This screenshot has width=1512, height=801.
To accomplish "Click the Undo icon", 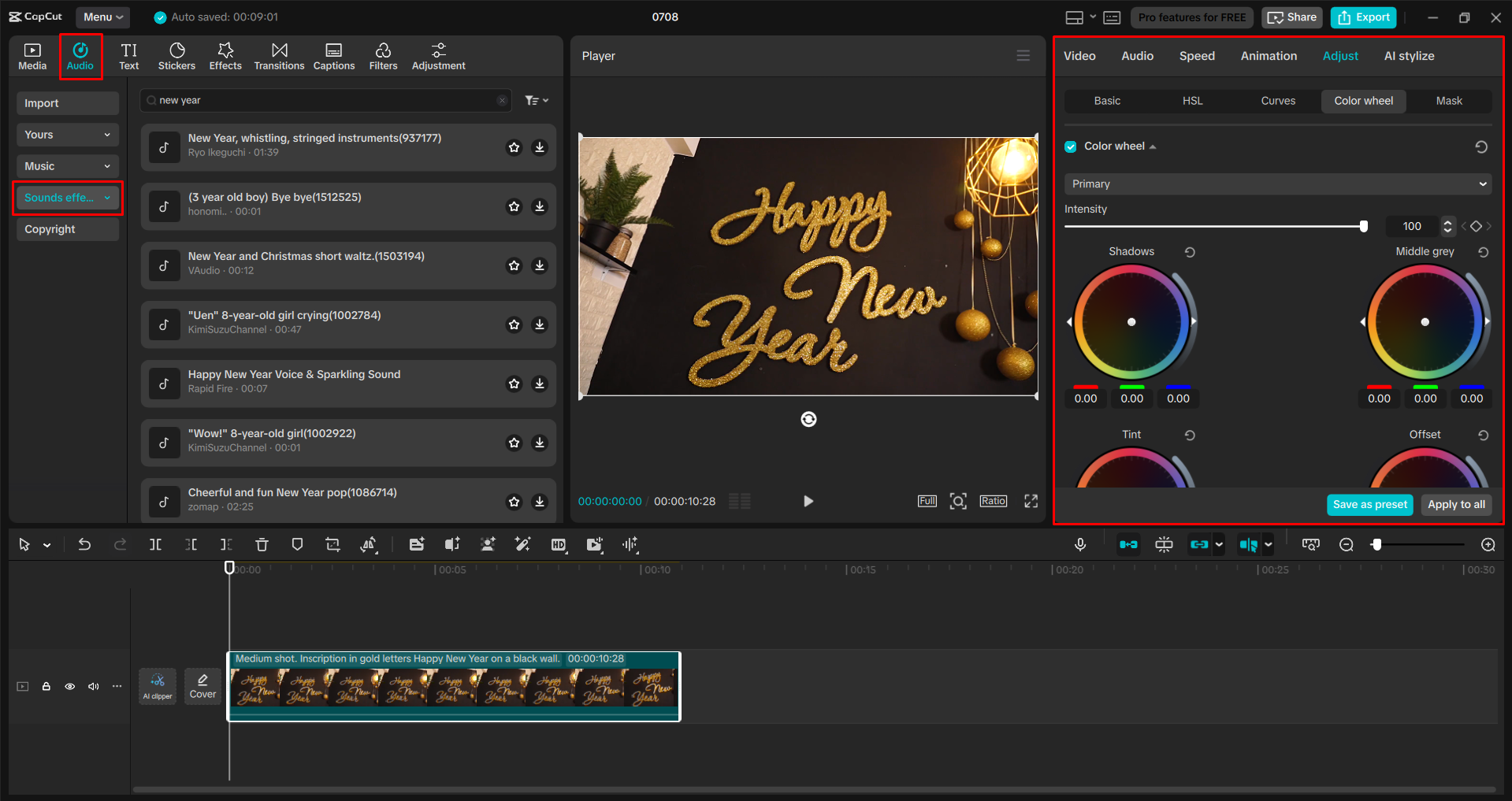I will [84, 543].
